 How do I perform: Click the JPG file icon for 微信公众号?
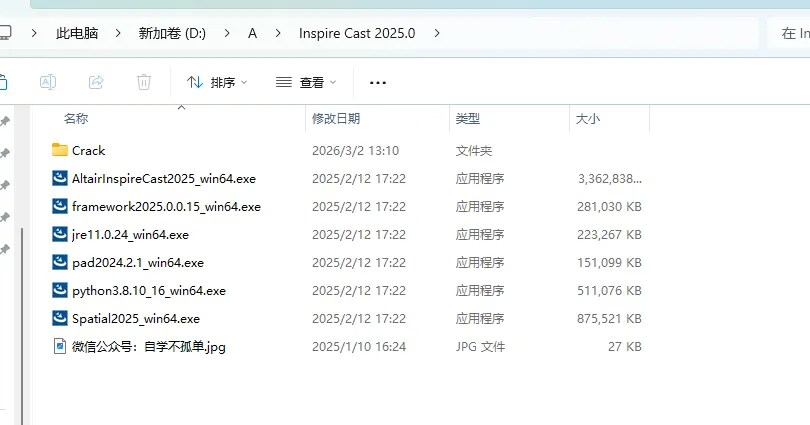pyautogui.click(x=60, y=346)
